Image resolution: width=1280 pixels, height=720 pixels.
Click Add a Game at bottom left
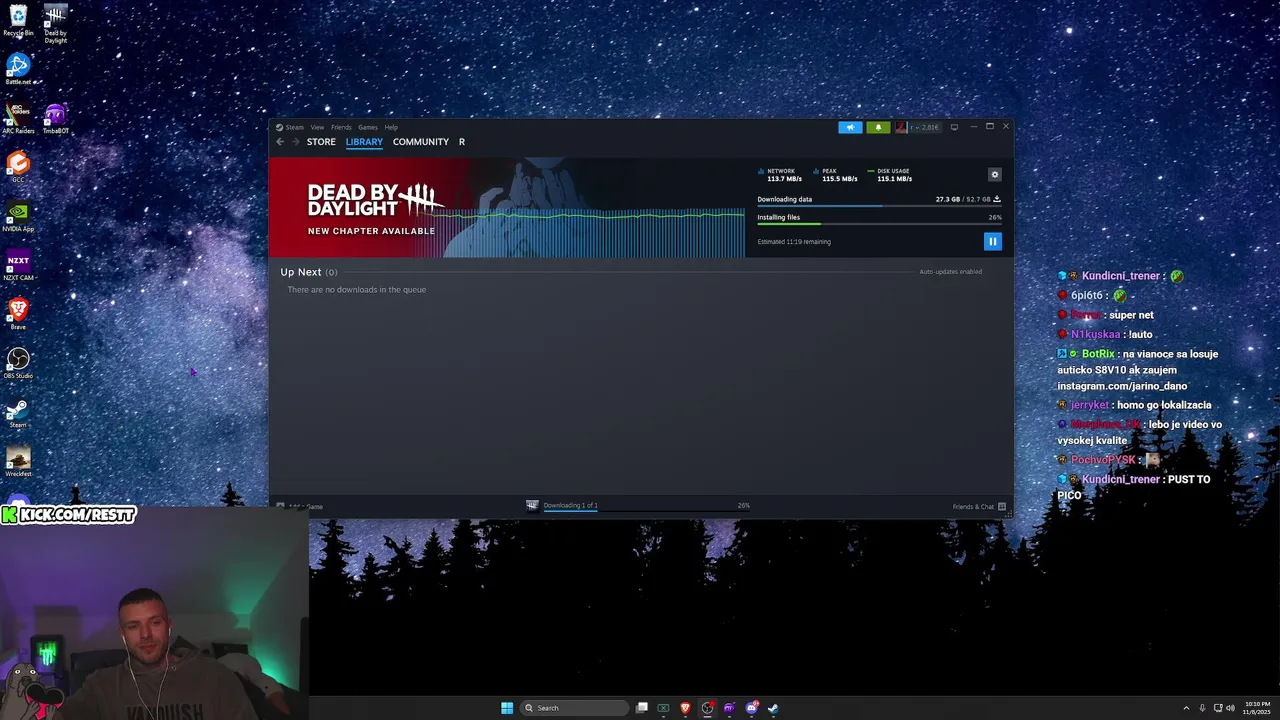[x=300, y=506]
